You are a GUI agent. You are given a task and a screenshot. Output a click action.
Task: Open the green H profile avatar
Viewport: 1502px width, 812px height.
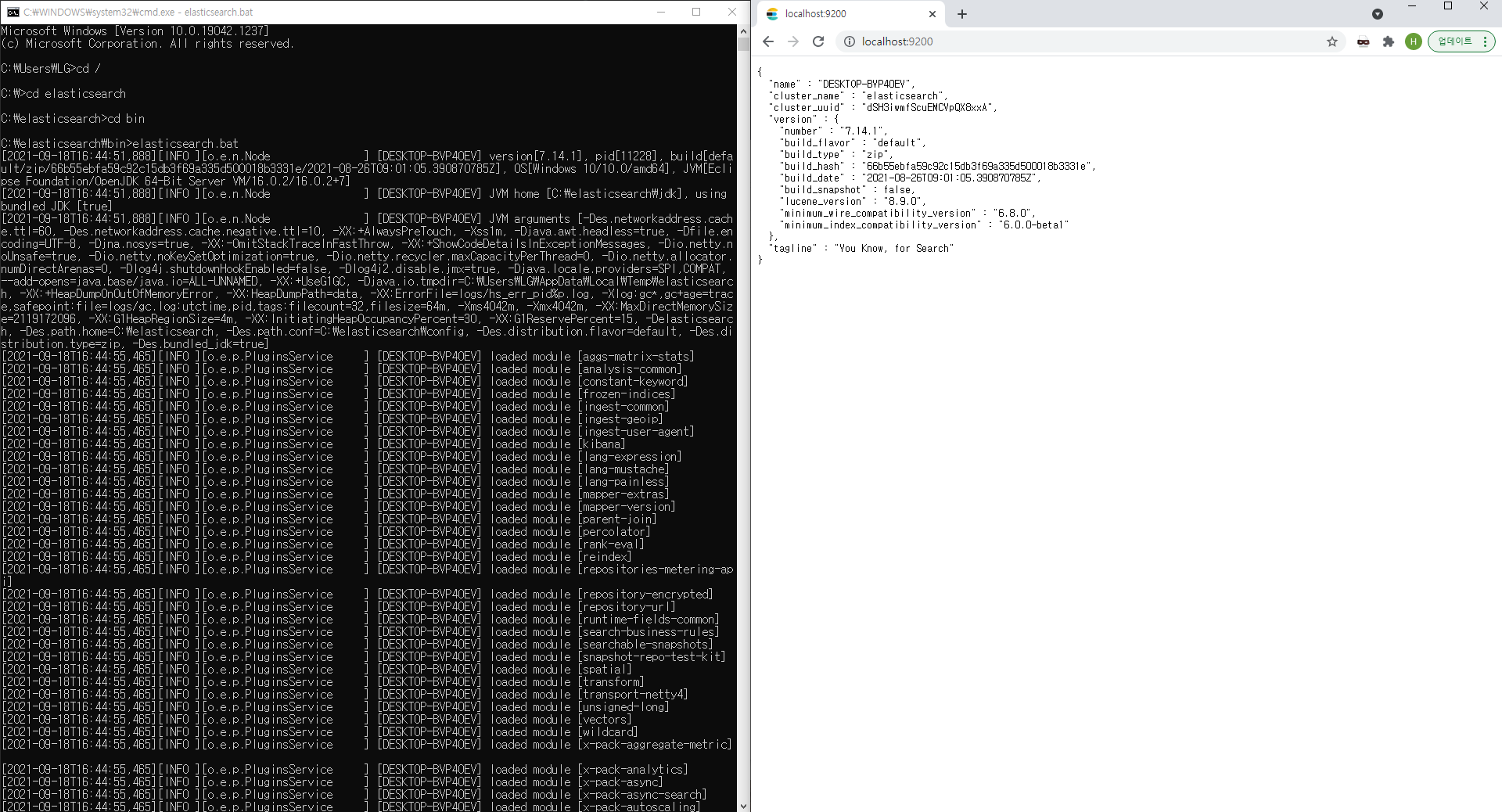[x=1413, y=41]
